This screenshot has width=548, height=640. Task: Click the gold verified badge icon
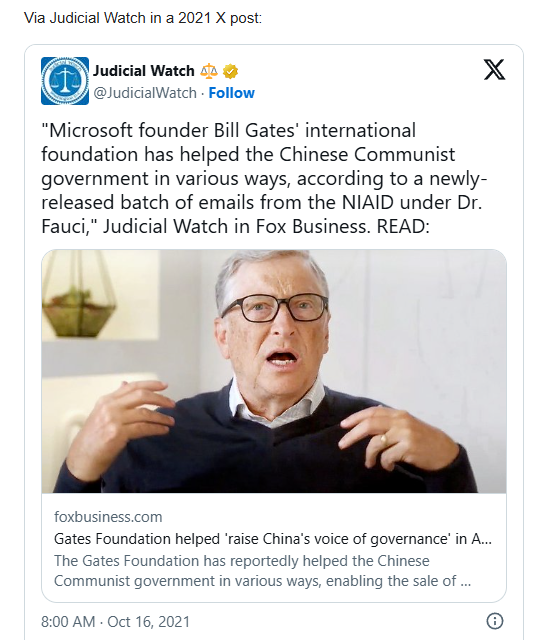tap(230, 71)
